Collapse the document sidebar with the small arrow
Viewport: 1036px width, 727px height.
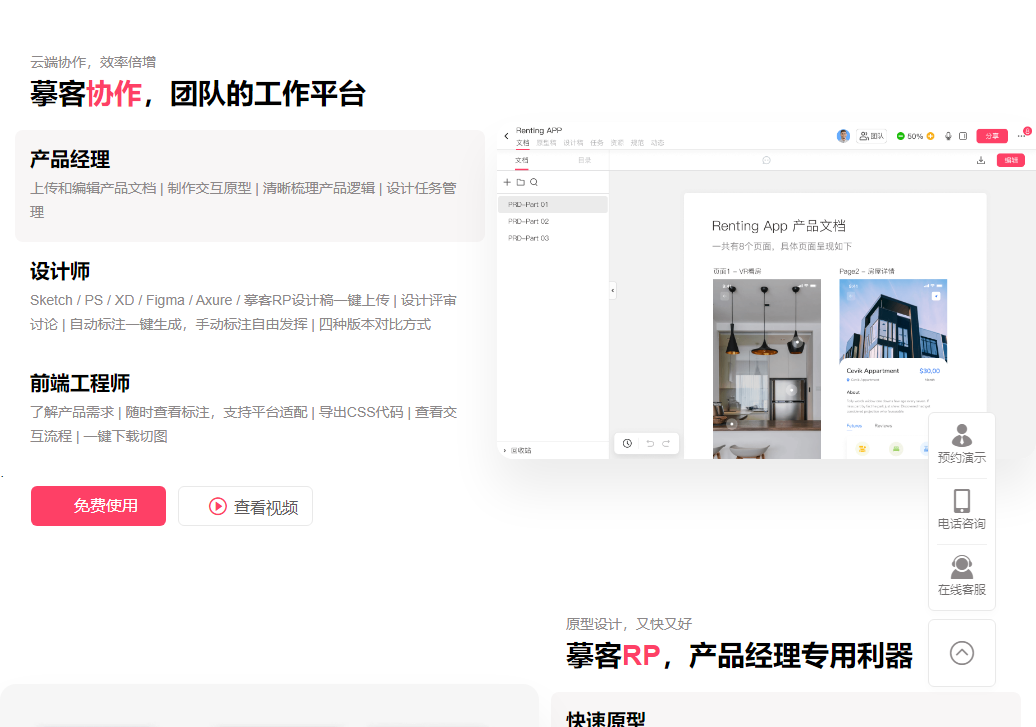(612, 290)
